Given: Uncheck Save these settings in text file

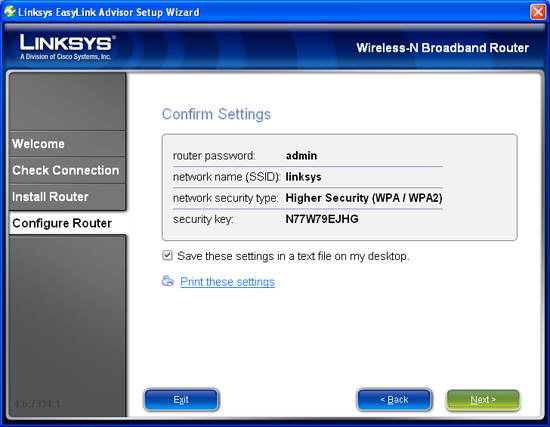Looking at the screenshot, I should point(167,255).
